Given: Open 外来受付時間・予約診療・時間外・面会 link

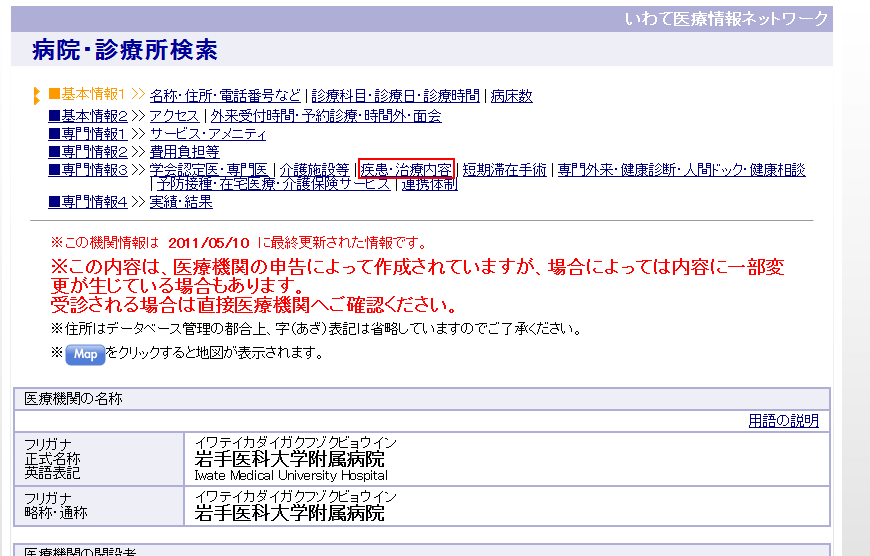Looking at the screenshot, I should (326, 115).
